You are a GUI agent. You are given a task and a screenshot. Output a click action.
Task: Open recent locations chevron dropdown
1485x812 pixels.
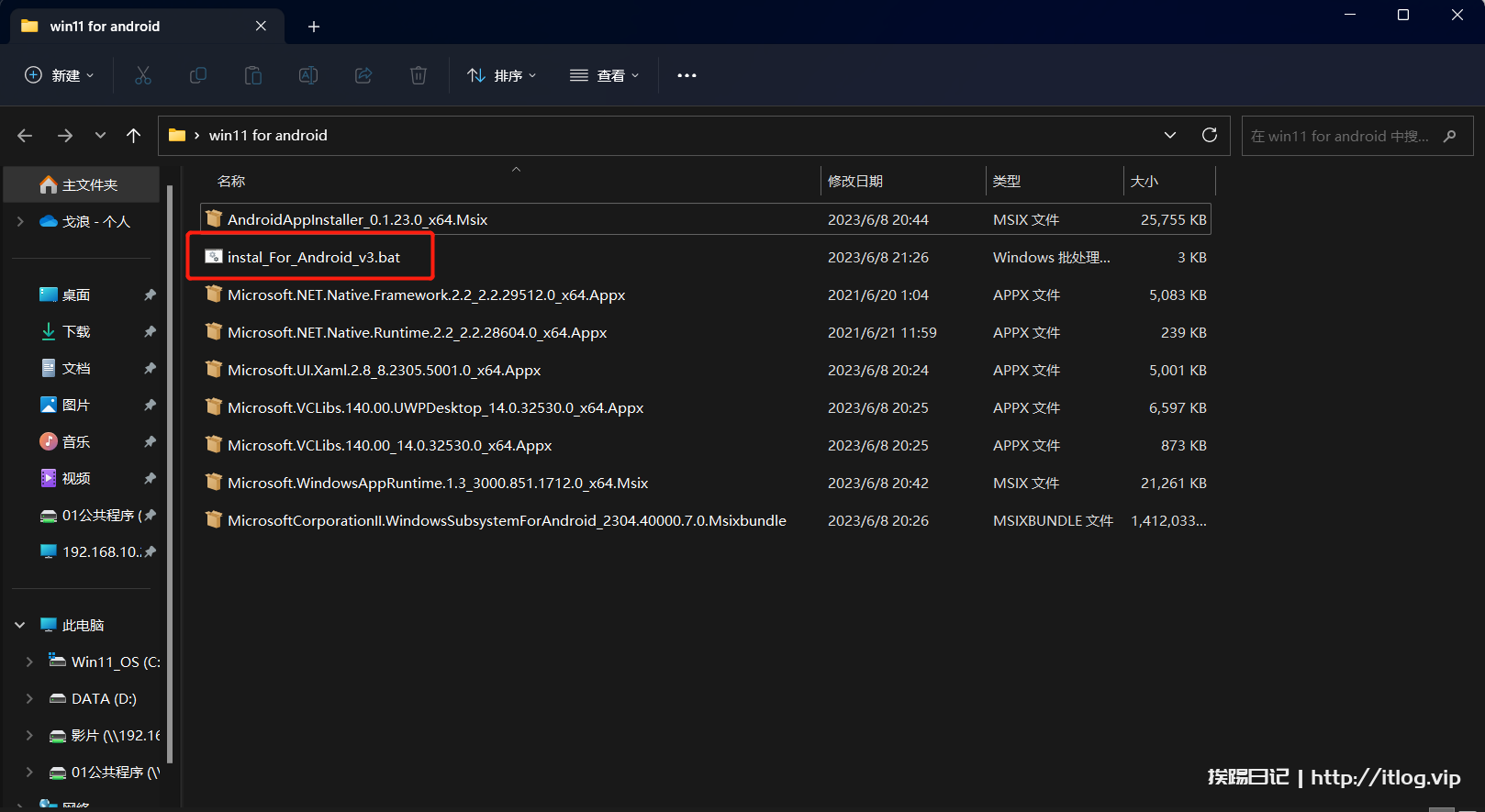pos(100,136)
